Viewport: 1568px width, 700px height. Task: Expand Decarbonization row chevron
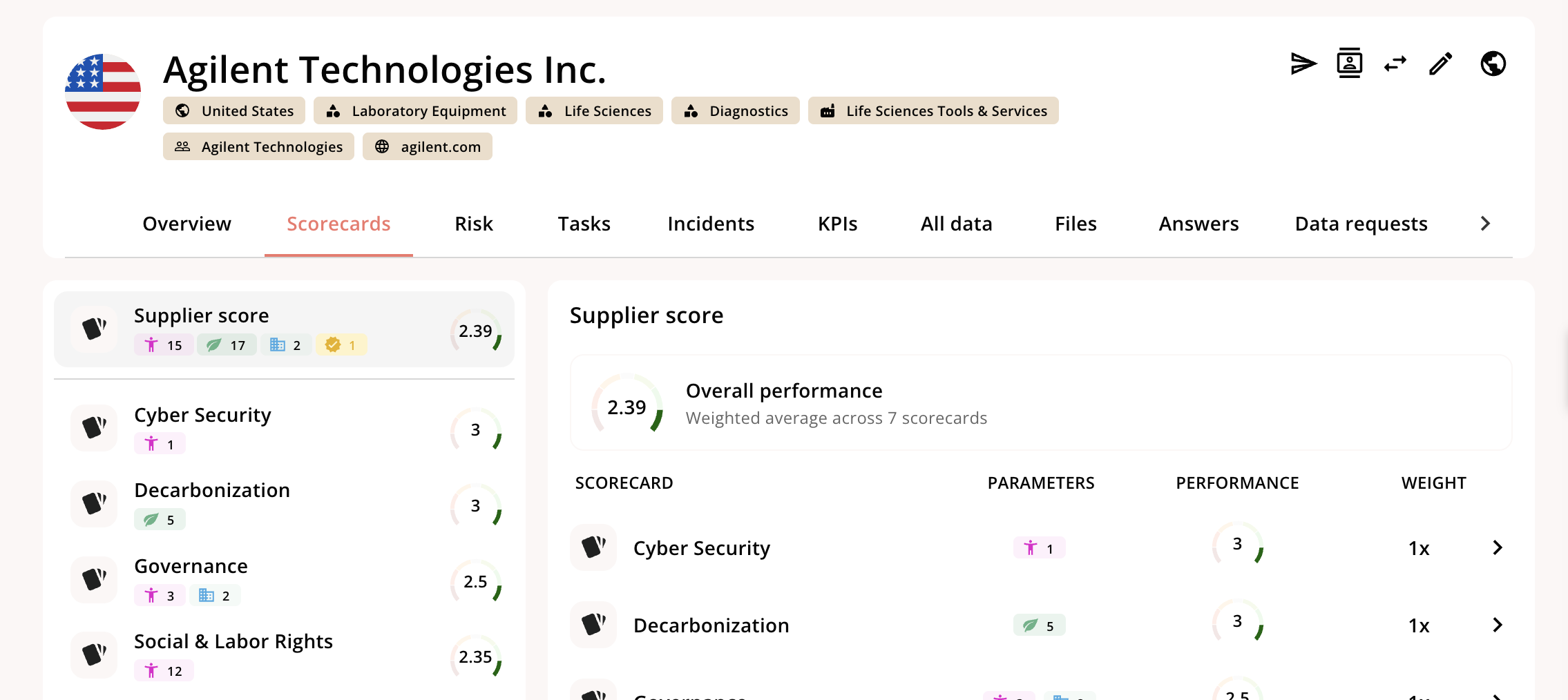click(1498, 625)
